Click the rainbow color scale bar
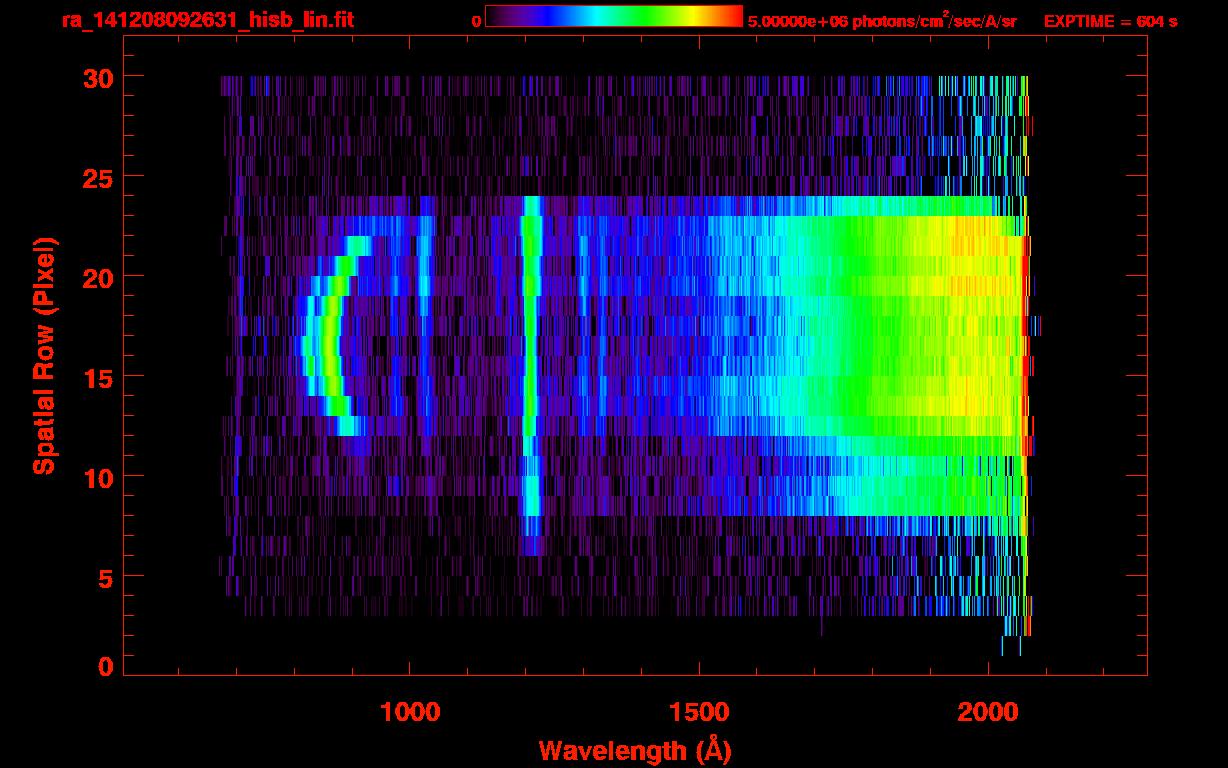The height and width of the screenshot is (768, 1228). point(614,17)
